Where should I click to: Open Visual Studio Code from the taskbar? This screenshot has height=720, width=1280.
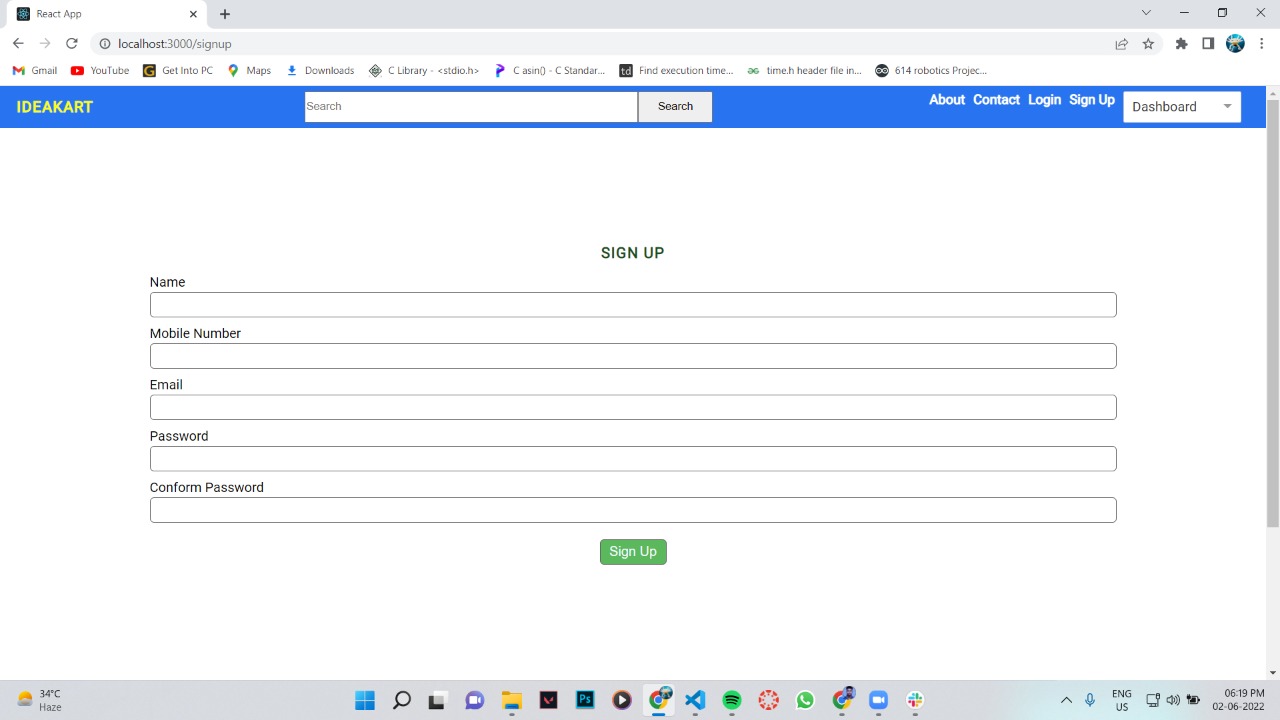pyautogui.click(x=694, y=700)
